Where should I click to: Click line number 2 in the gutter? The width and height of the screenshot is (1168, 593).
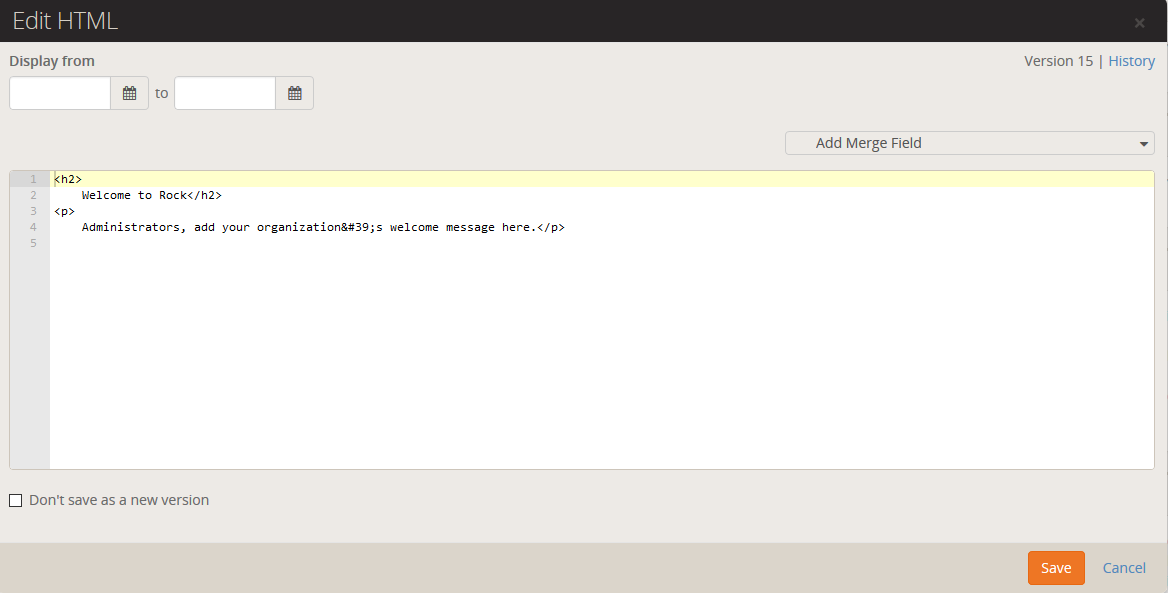coord(34,195)
